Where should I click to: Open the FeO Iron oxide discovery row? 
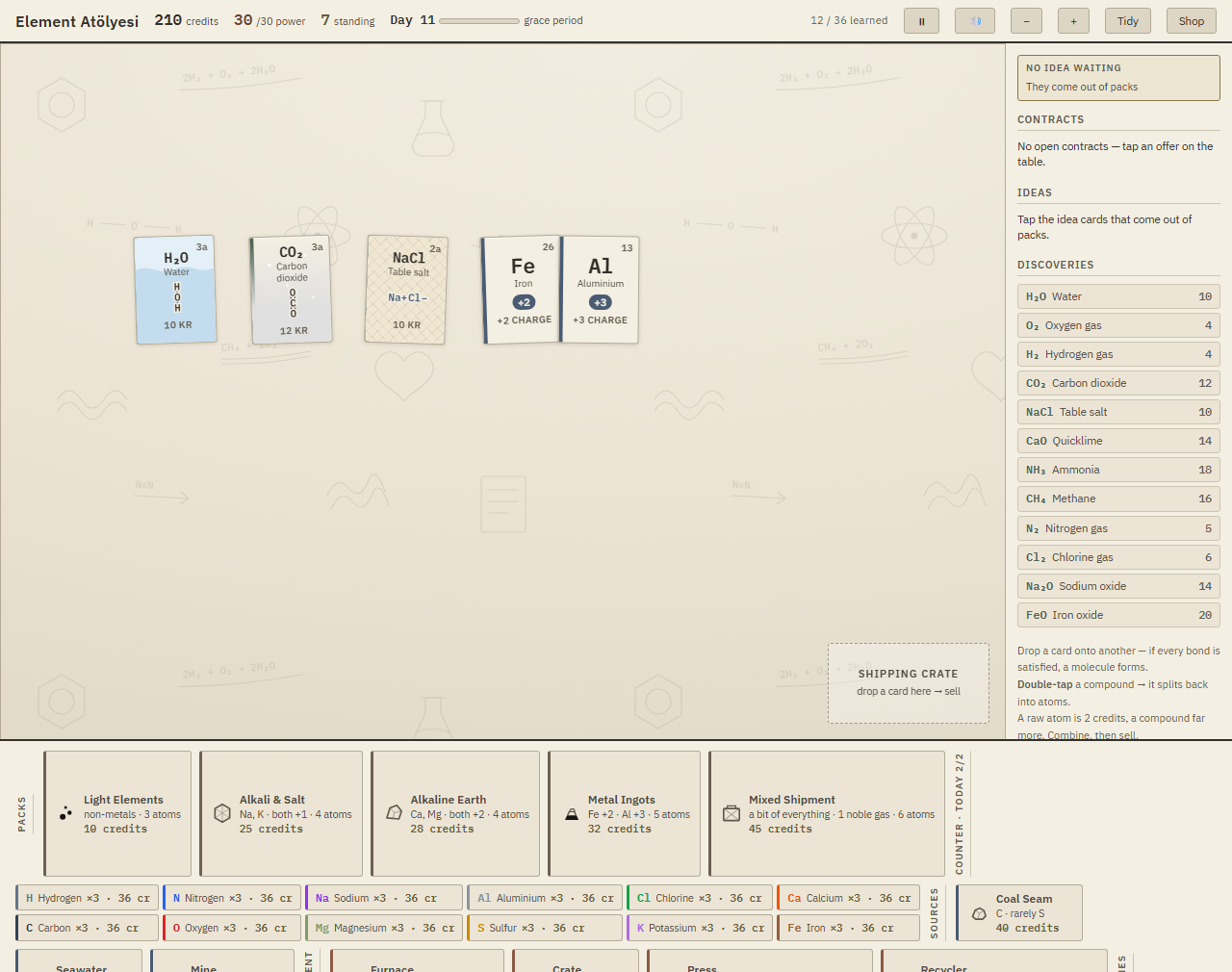coord(1118,615)
